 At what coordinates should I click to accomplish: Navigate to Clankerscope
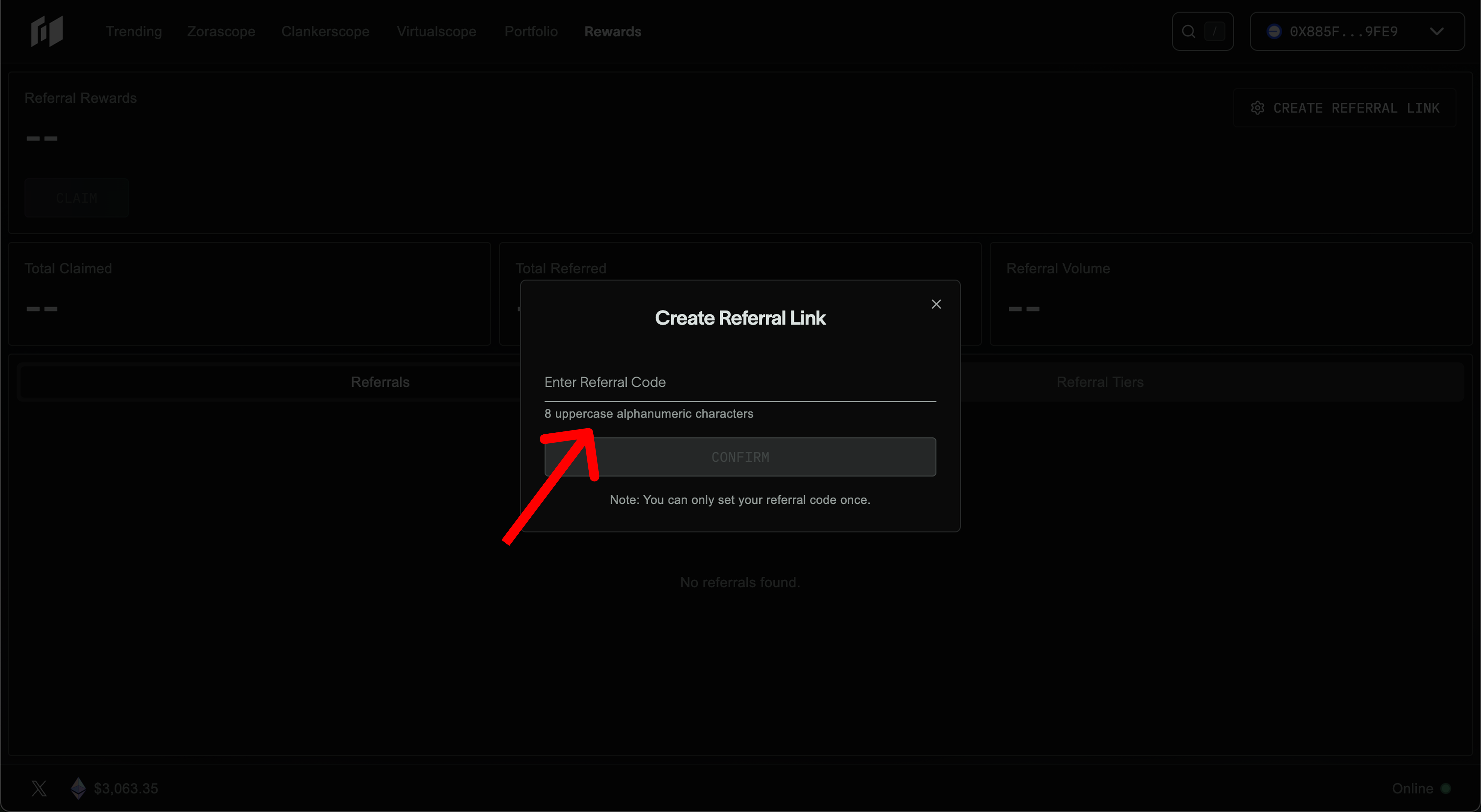point(325,32)
